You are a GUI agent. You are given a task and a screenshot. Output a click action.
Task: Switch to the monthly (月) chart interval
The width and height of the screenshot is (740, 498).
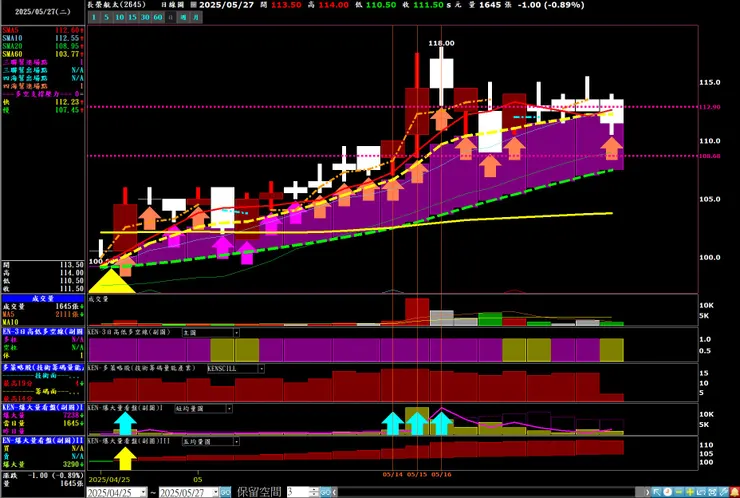[x=196, y=17]
